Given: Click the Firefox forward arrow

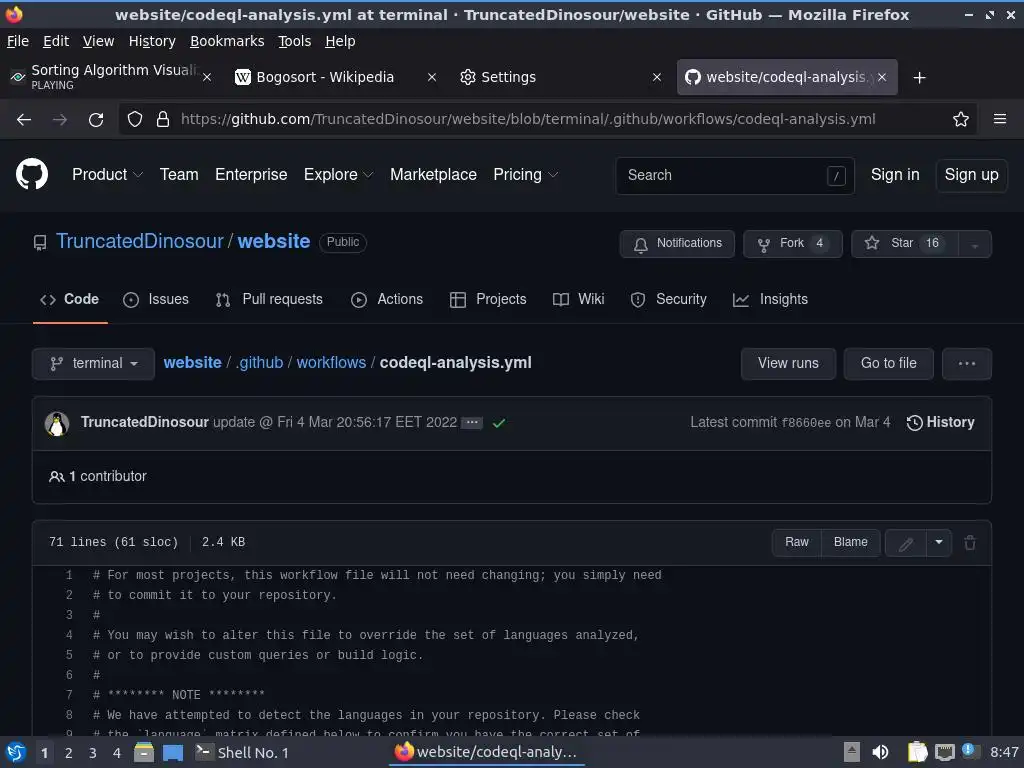Looking at the screenshot, I should [x=60, y=120].
